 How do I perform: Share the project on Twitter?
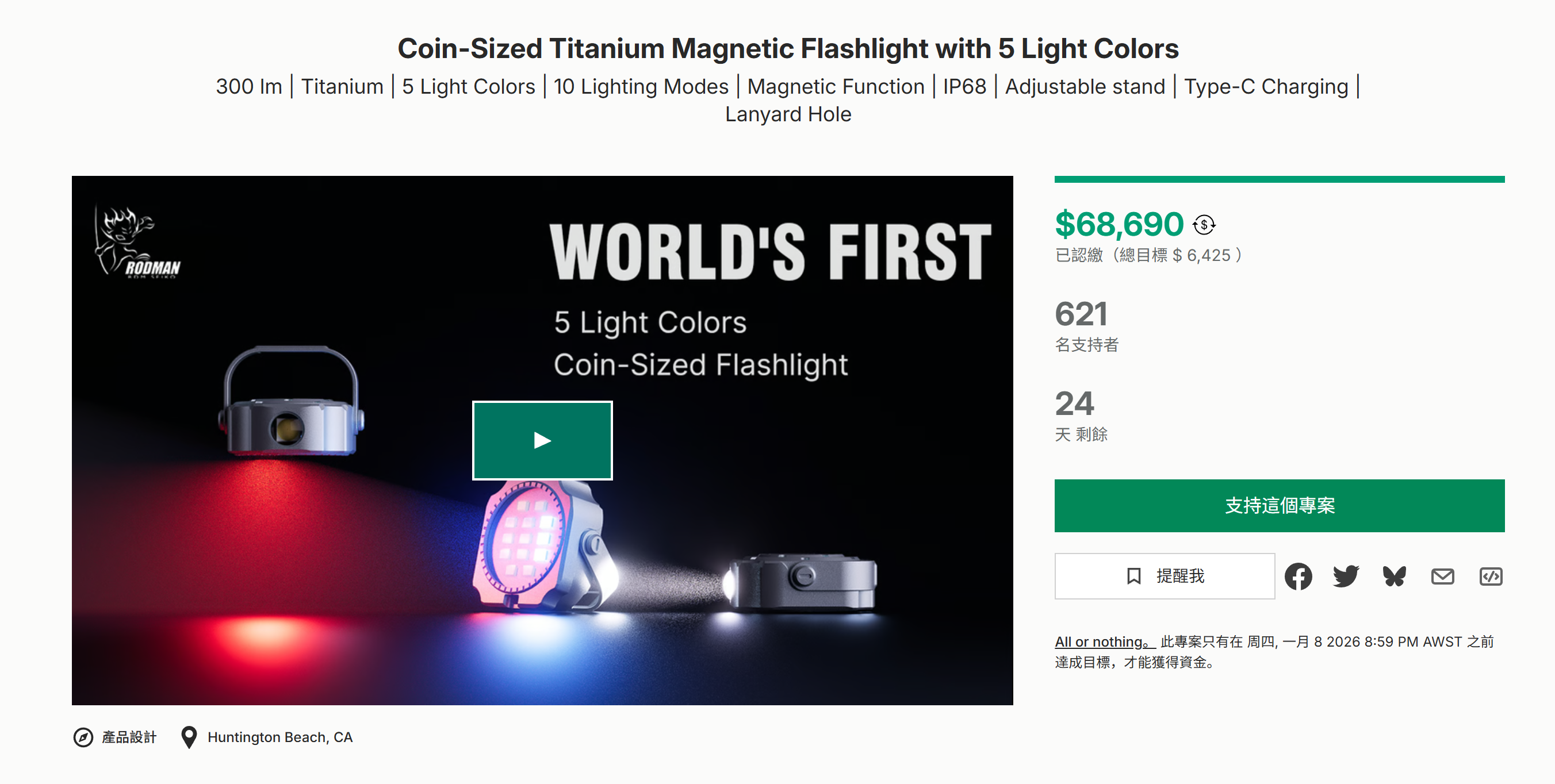(x=1346, y=577)
